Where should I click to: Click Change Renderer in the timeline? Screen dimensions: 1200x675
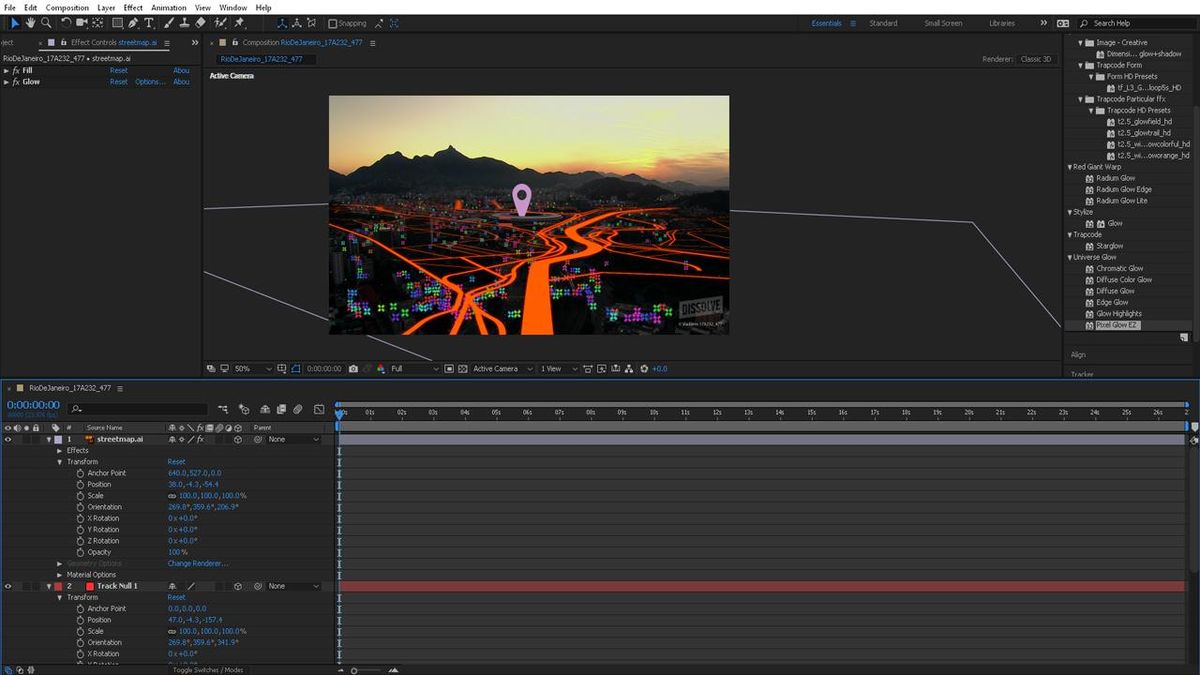(197, 563)
